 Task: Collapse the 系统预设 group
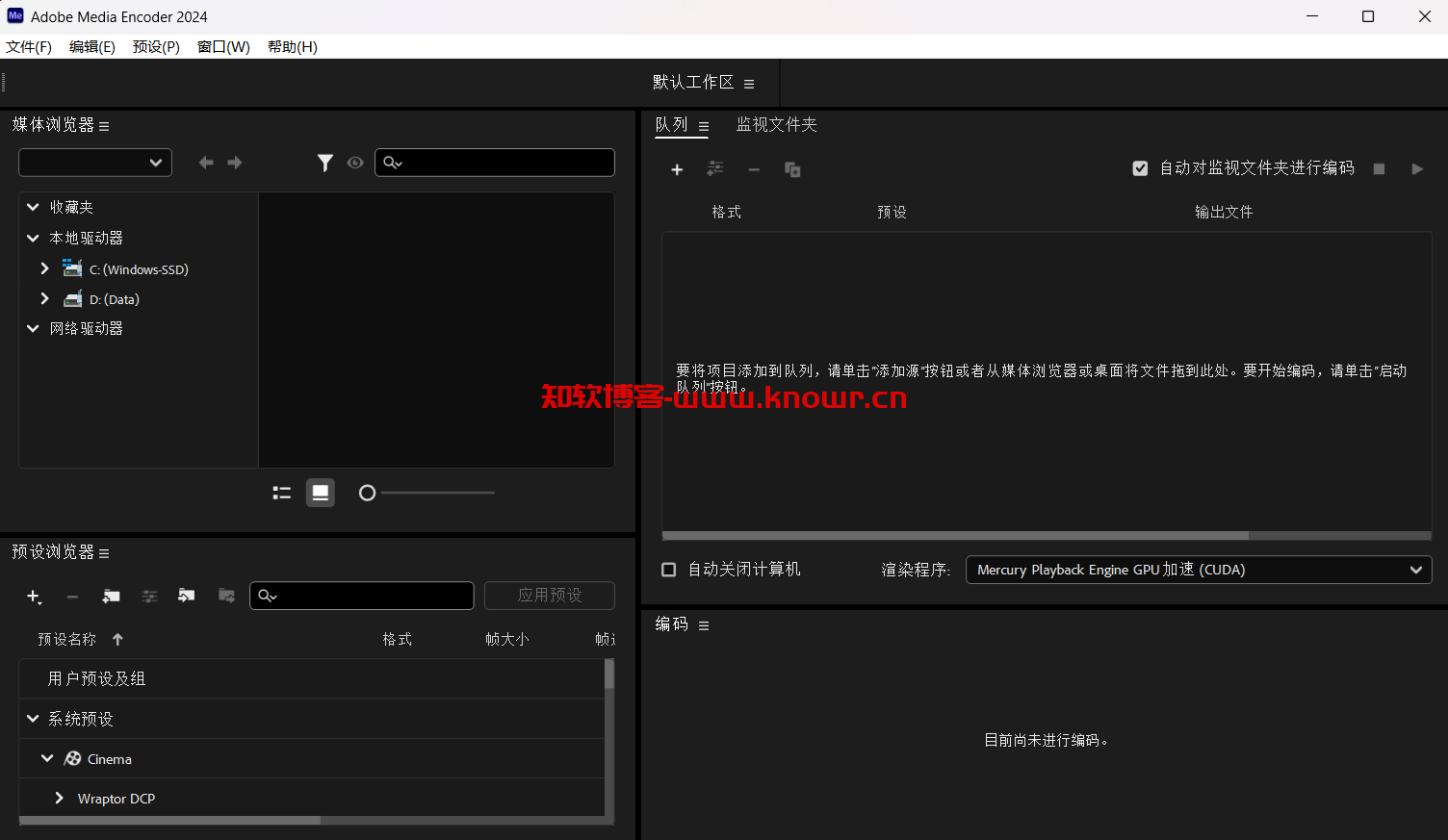33,719
